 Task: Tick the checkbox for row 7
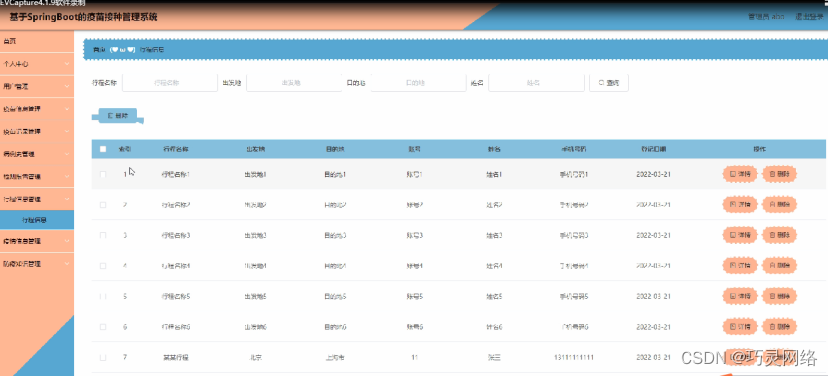tap(103, 357)
